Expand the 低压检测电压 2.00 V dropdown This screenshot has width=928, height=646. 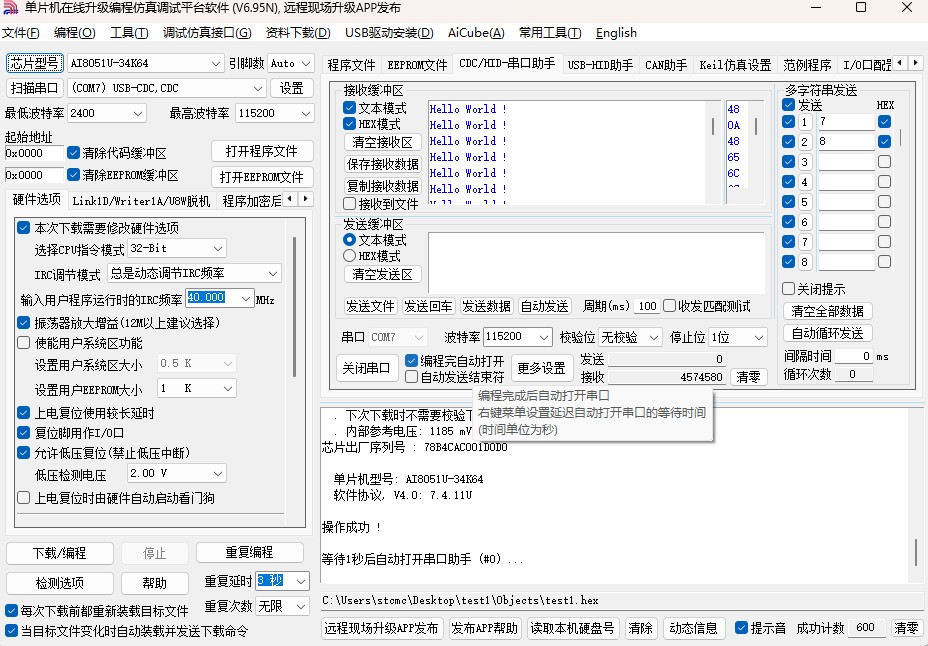[x=218, y=473]
